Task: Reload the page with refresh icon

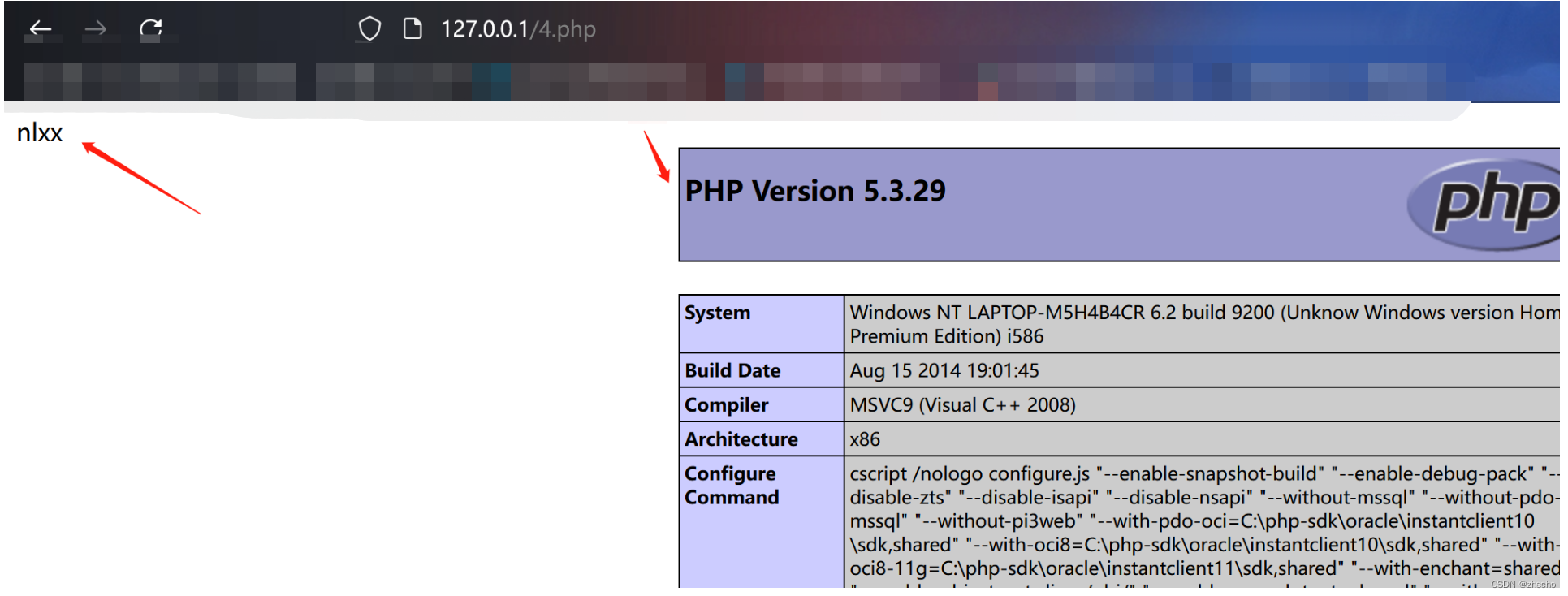Action: pyautogui.click(x=151, y=29)
